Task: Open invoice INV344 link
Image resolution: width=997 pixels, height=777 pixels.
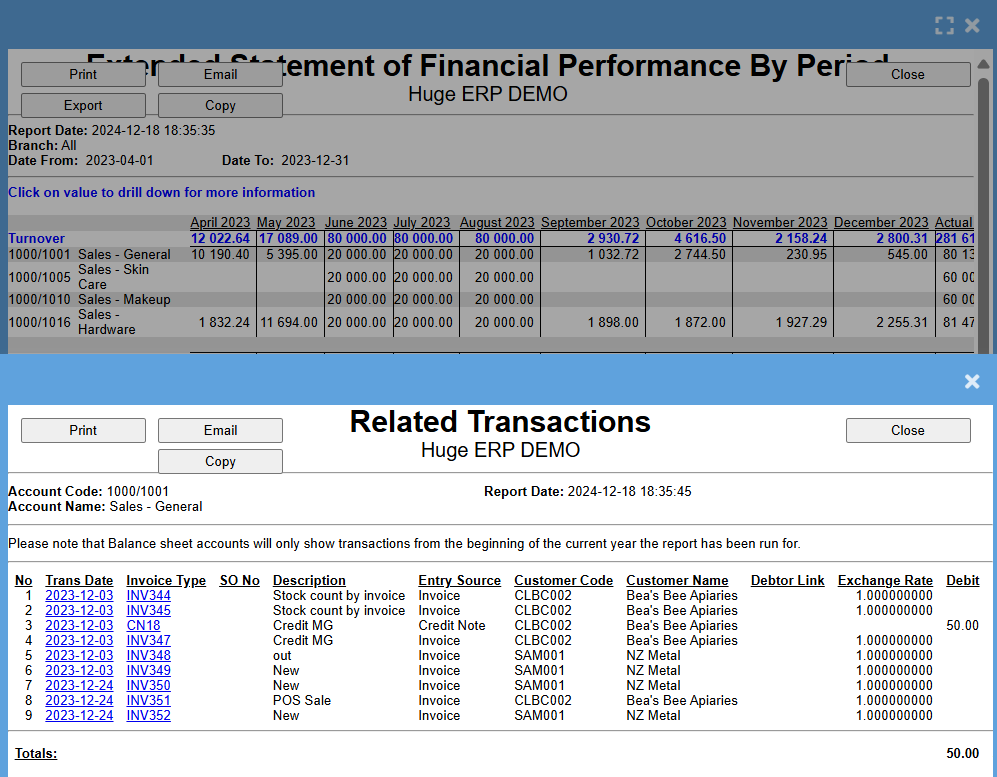Action: point(148,596)
